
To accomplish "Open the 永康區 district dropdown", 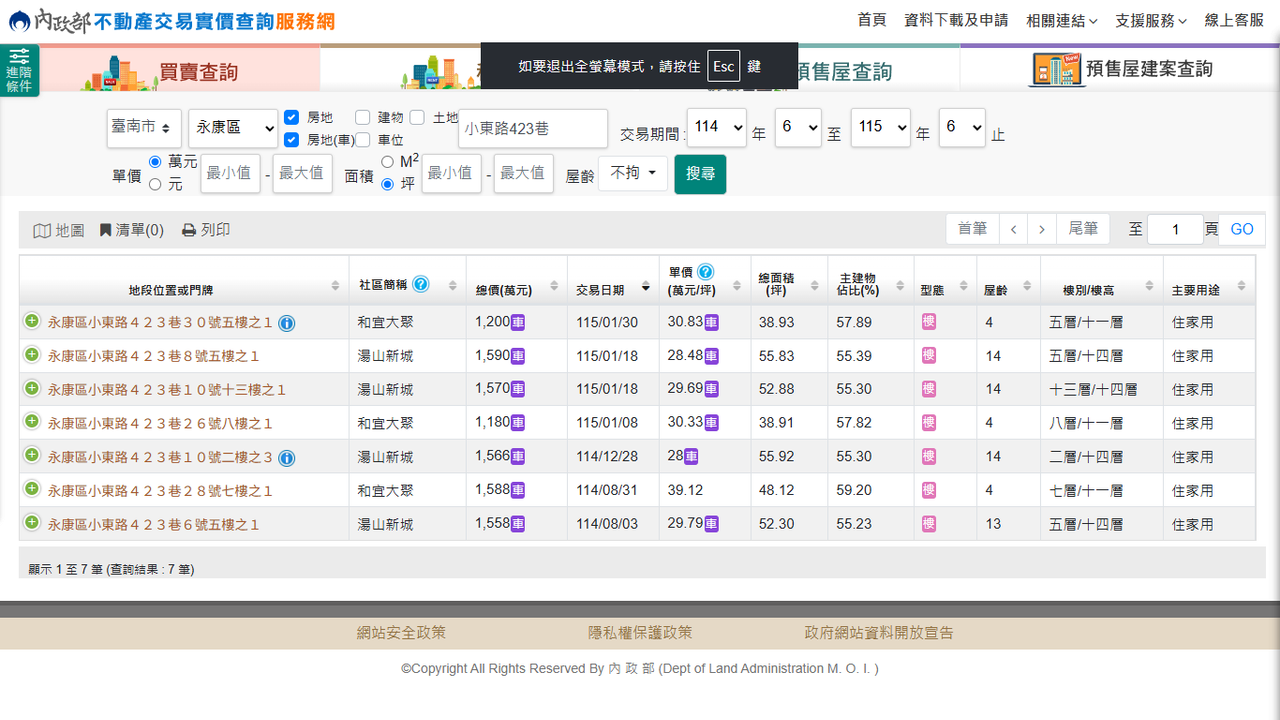I will click(x=233, y=128).
